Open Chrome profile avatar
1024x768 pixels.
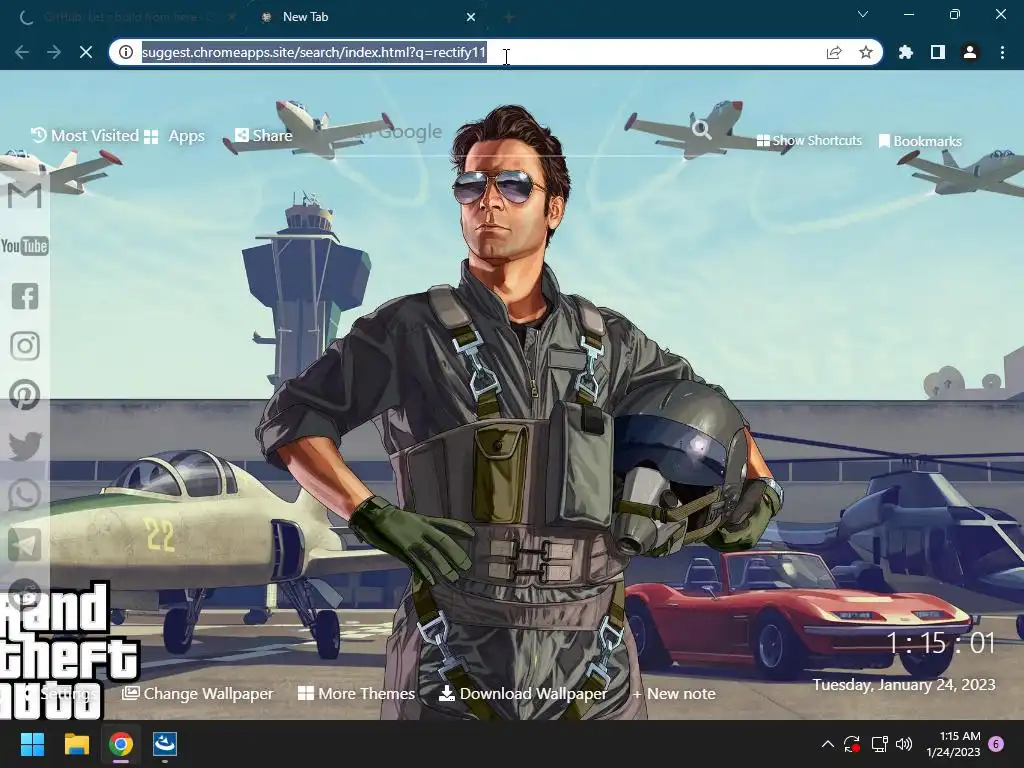970,52
